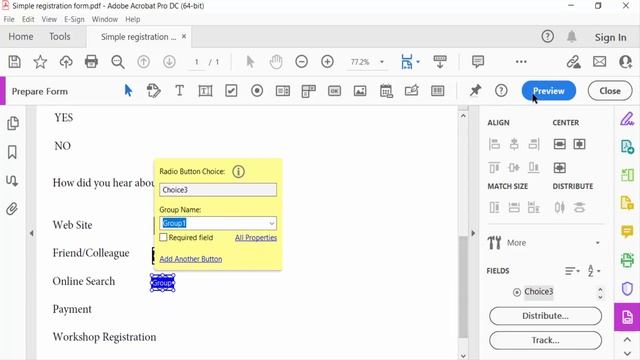
Task: Open the E-Sign menu
Action: (74, 19)
